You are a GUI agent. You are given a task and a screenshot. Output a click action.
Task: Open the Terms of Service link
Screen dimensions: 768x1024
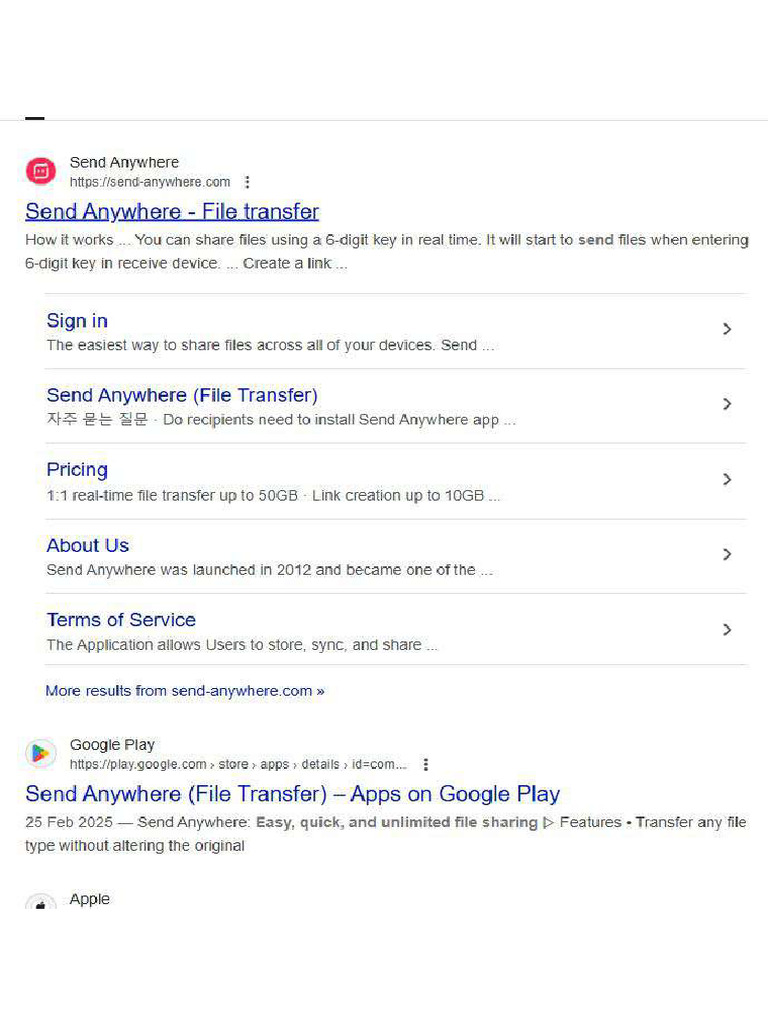pos(121,620)
